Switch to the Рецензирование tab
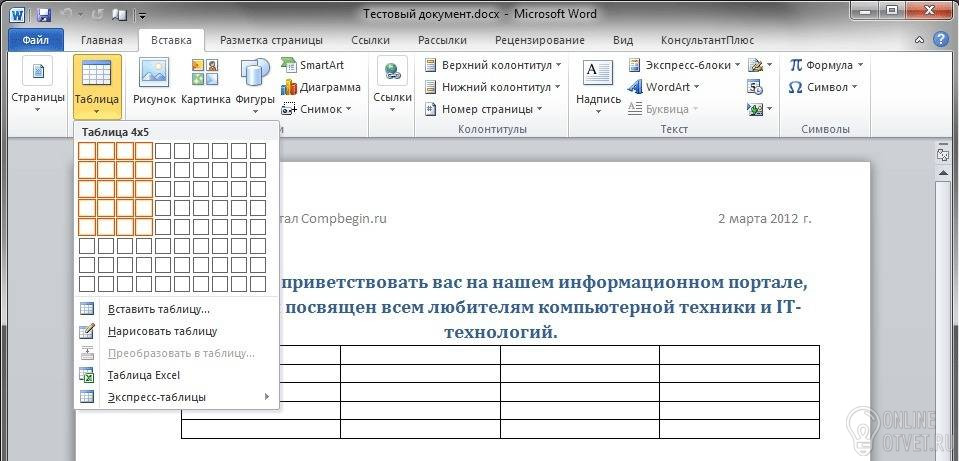 click(x=539, y=40)
